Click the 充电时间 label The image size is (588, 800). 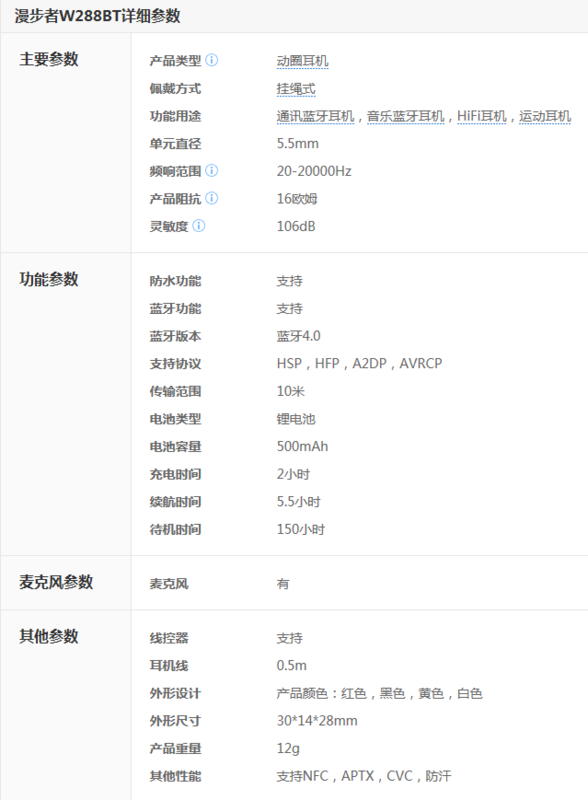click(175, 473)
